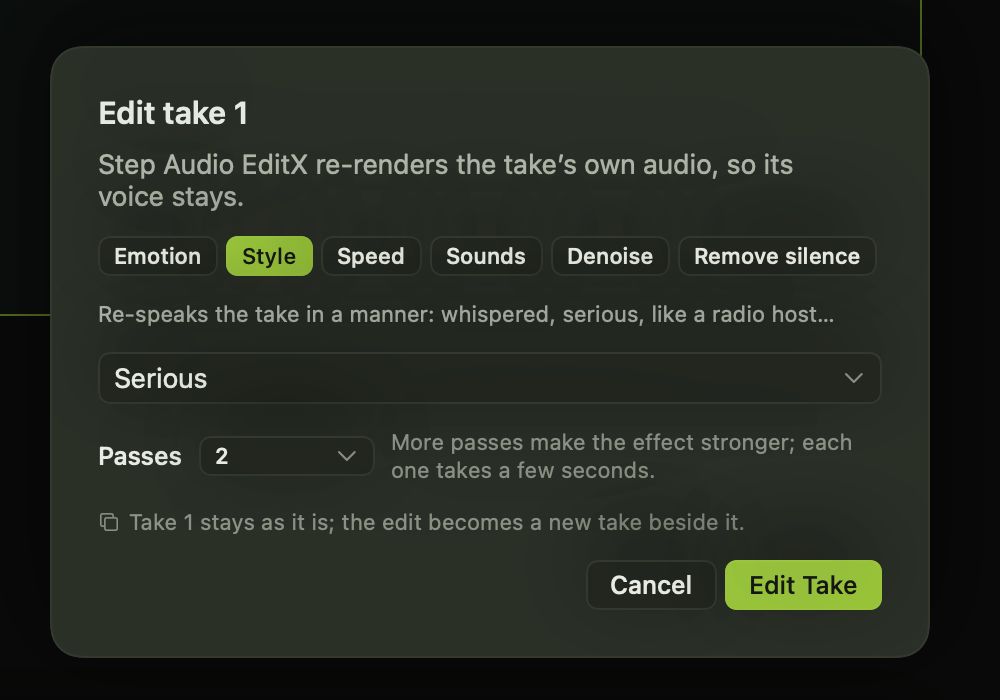The height and width of the screenshot is (700, 1000).
Task: Confirm with the Edit Take button
Action: coord(803,585)
